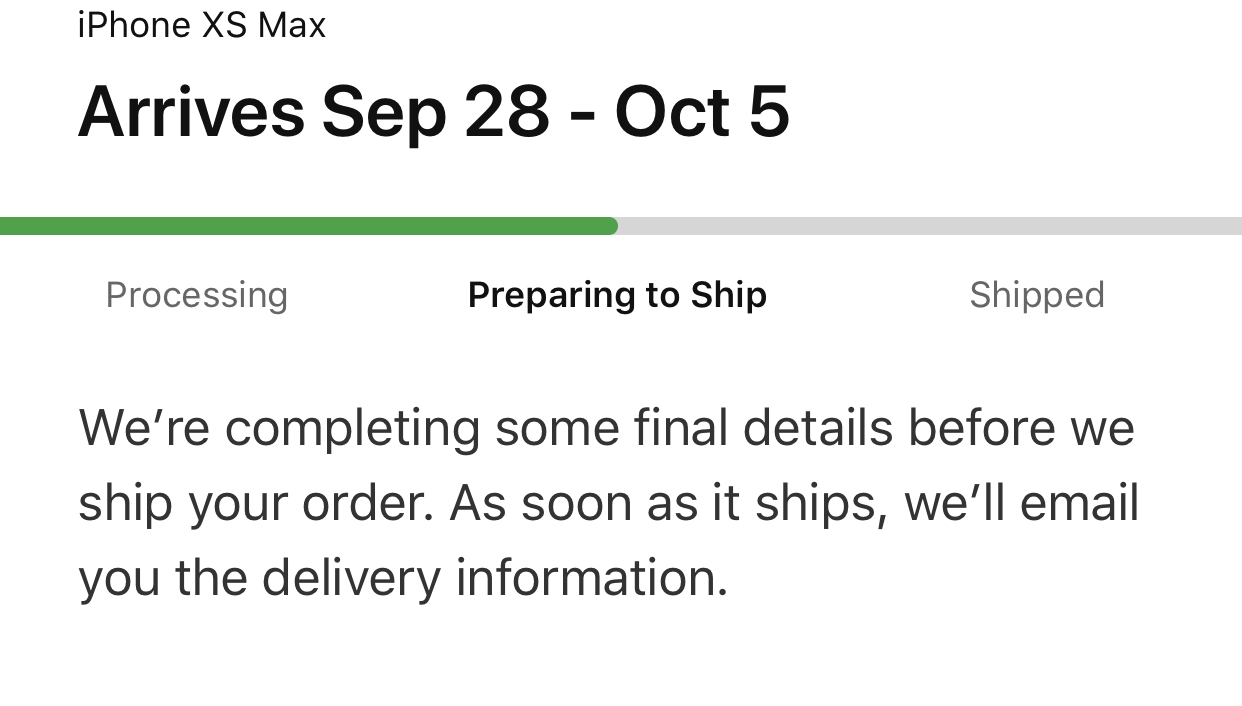Click the word email in the message

click(1080, 502)
